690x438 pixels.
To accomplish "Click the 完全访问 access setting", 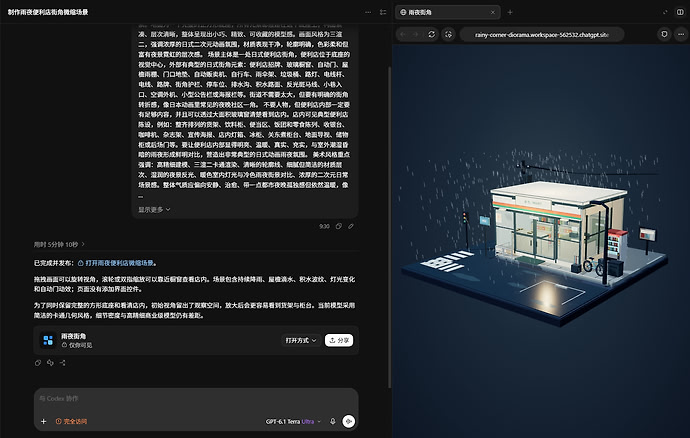I will pyautogui.click(x=71, y=421).
